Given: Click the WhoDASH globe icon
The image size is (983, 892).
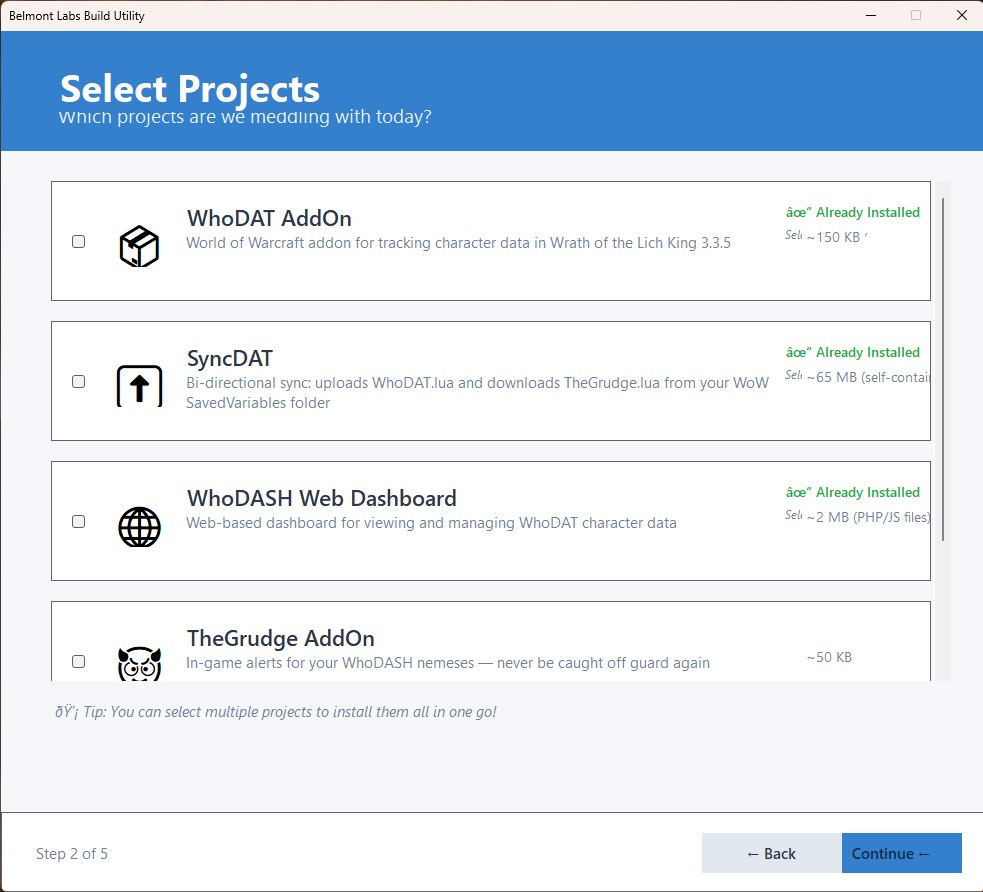Looking at the screenshot, I should point(139,526).
